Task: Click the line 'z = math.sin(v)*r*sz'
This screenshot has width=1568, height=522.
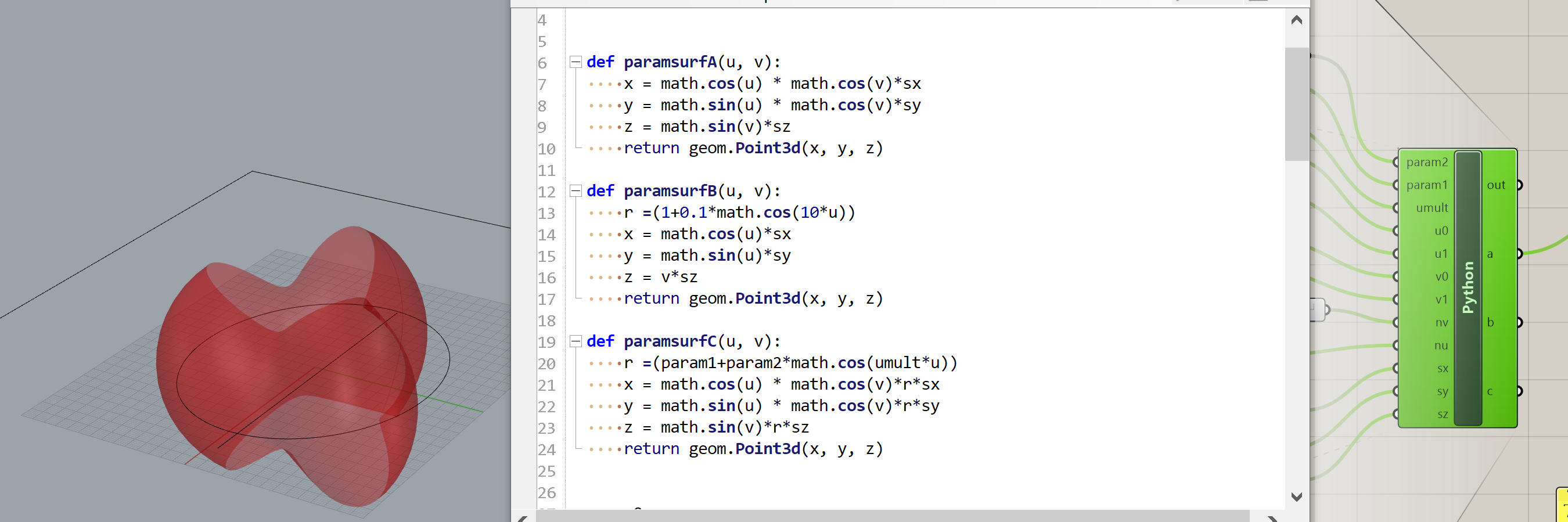Action: coord(717,427)
